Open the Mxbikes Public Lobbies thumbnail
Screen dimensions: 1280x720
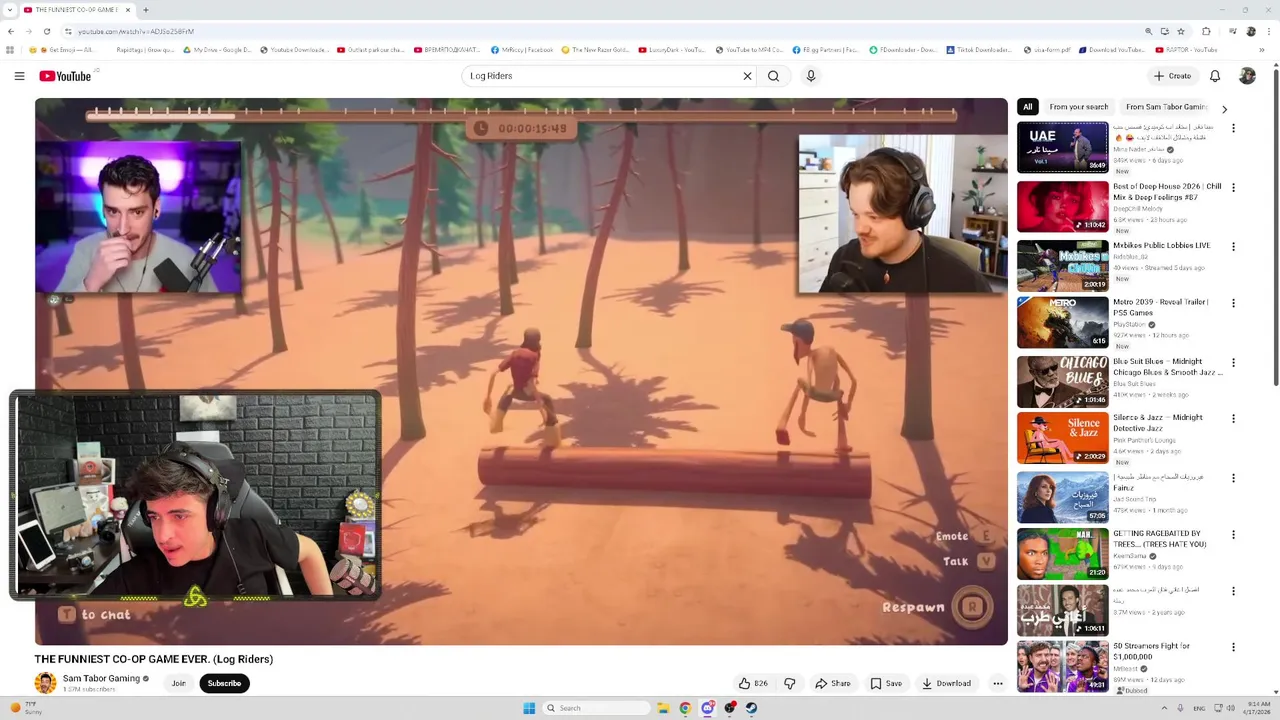coord(1062,265)
